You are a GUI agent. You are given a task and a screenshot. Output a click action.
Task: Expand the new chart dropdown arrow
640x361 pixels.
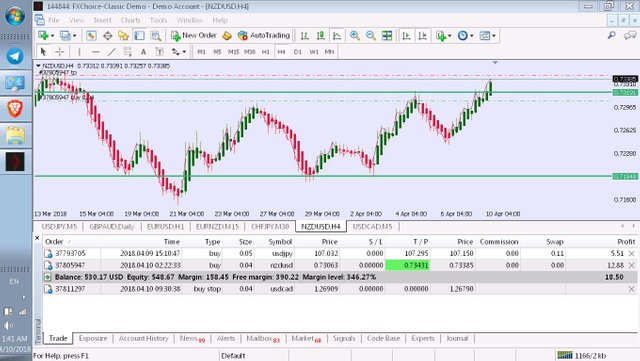(52, 36)
